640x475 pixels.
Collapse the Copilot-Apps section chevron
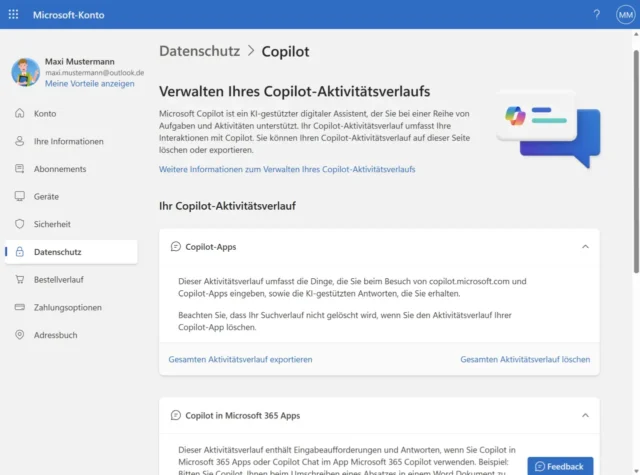(x=585, y=246)
